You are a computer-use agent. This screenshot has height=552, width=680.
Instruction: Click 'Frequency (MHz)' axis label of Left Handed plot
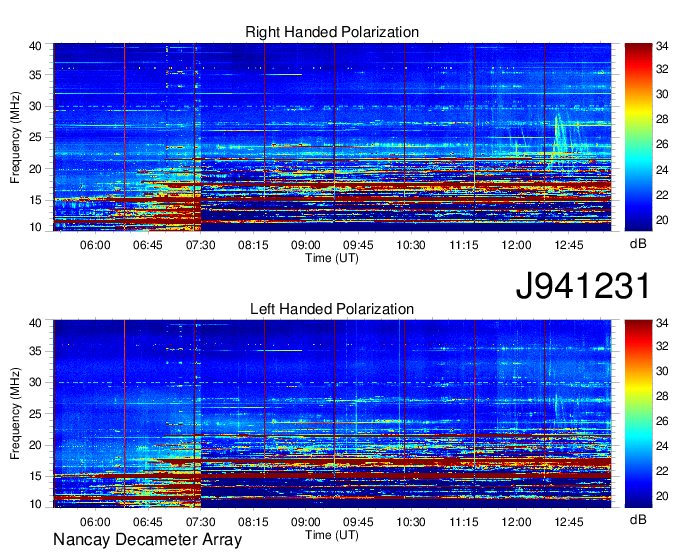click(x=15, y=414)
